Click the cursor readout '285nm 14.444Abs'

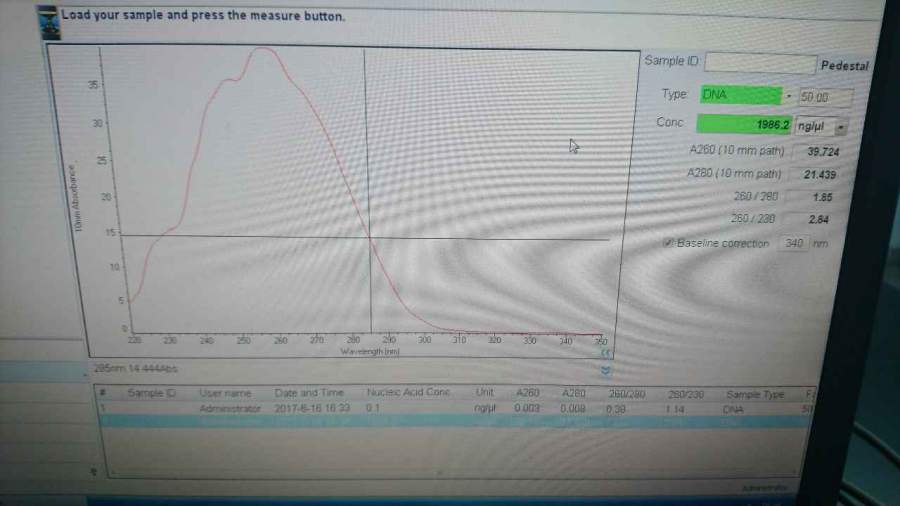tap(135, 368)
